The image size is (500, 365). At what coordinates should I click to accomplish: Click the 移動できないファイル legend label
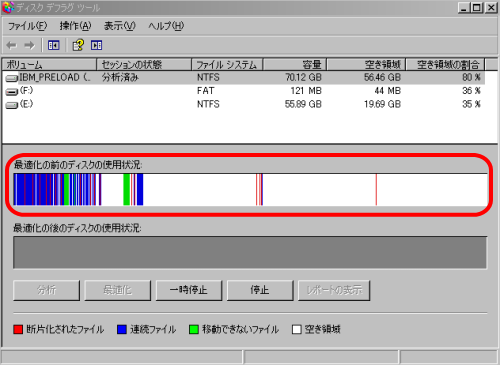click(x=240, y=330)
